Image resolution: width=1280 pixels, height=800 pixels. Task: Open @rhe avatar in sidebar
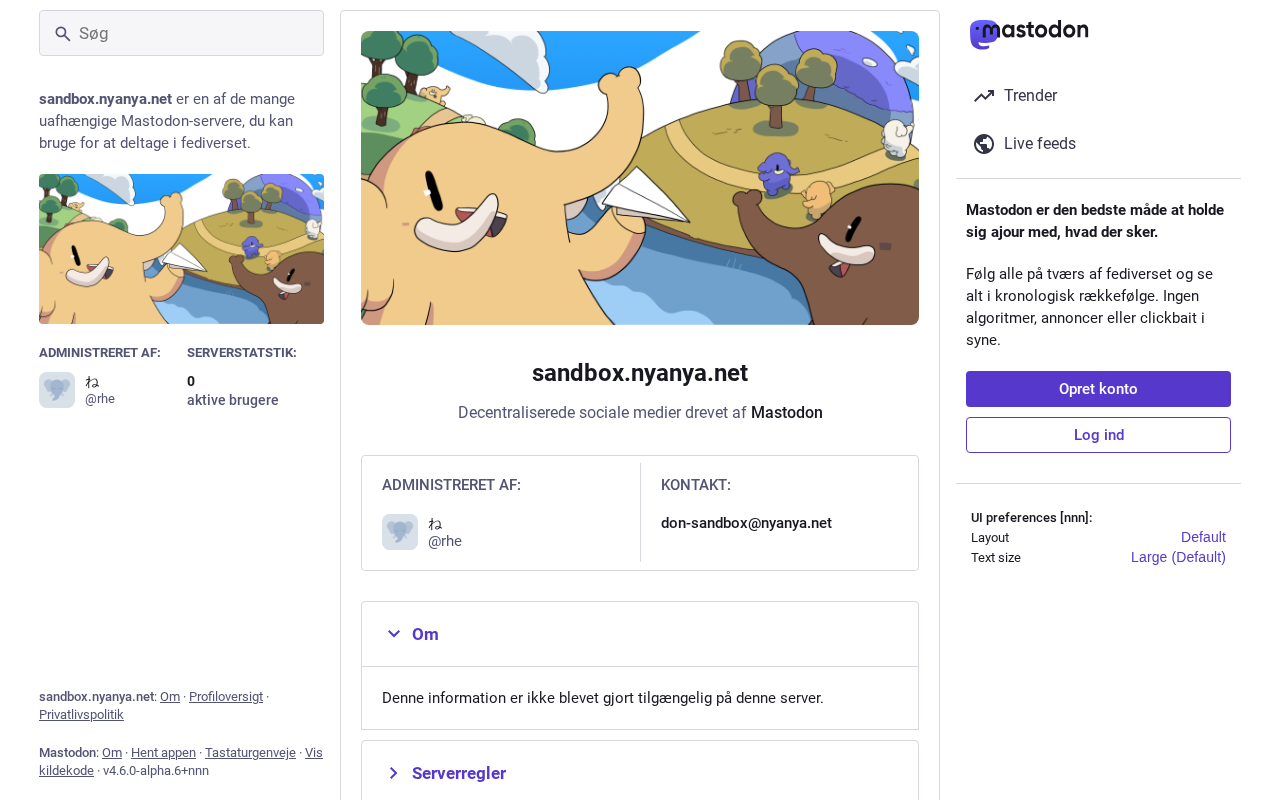pyautogui.click(x=57, y=390)
